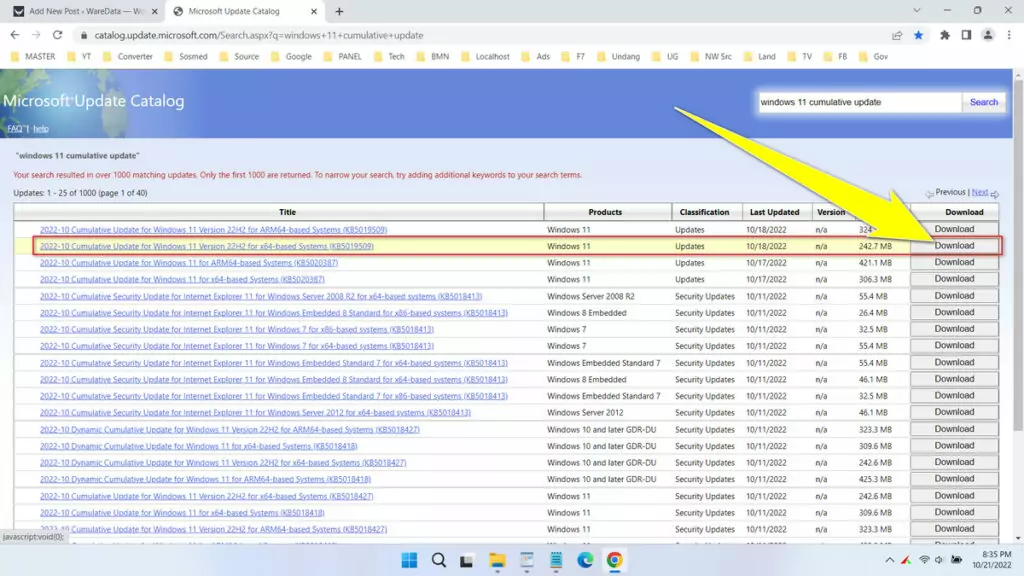
Task: Click the browser forward arrow
Action: [x=36, y=35]
